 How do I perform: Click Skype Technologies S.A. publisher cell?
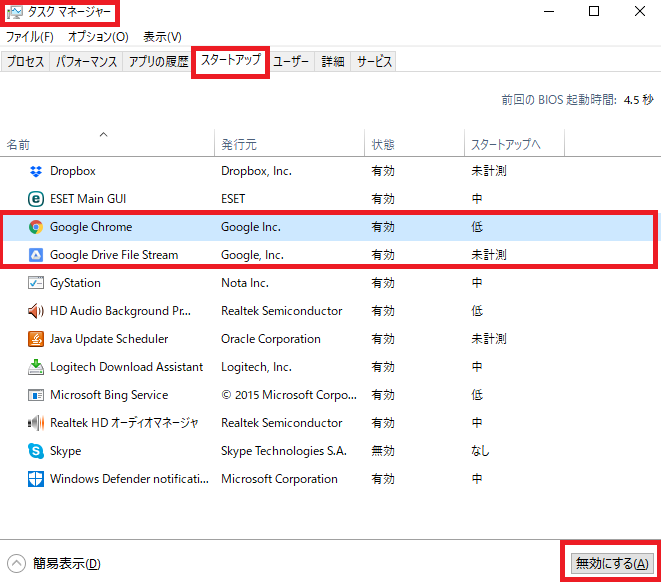pyautogui.click(x=284, y=451)
